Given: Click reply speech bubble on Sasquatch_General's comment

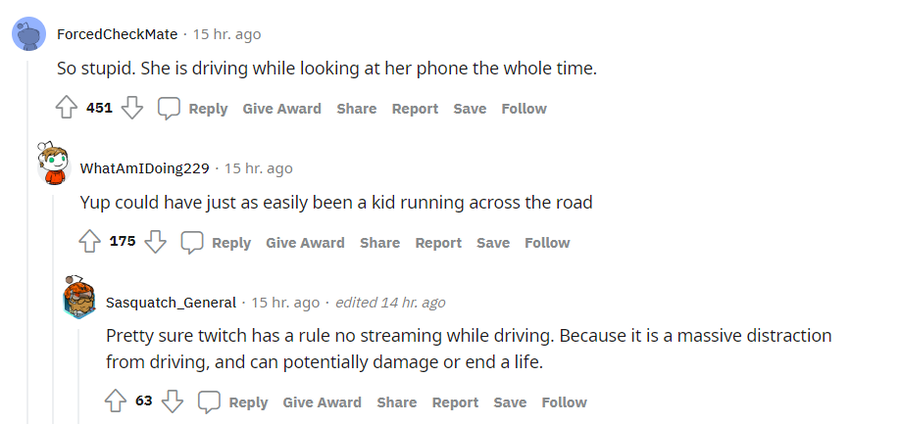Looking at the screenshot, I should 210,402.
